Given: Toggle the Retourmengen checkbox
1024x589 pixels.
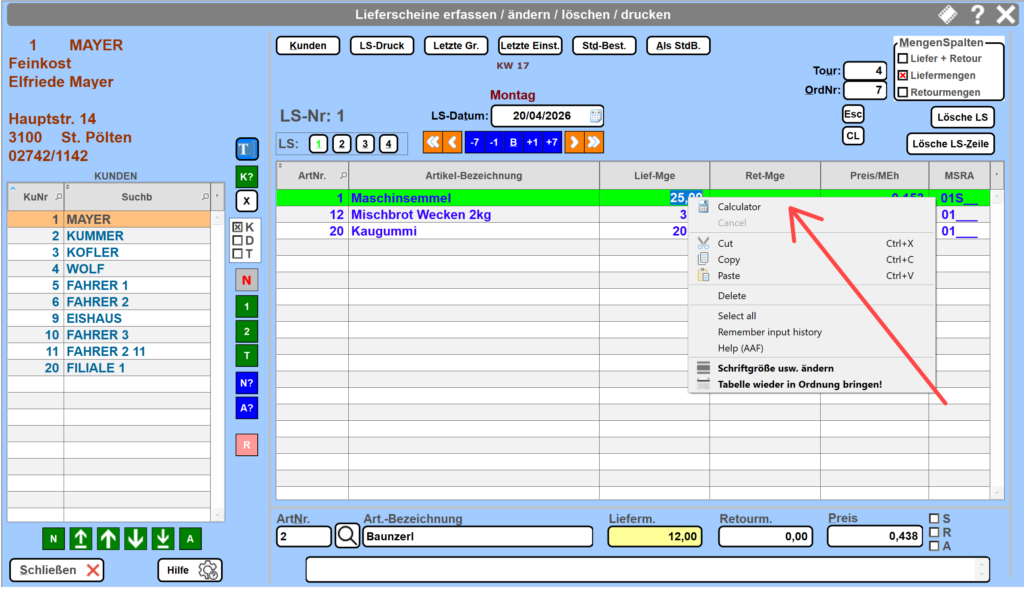Looking at the screenshot, I should tap(903, 93).
